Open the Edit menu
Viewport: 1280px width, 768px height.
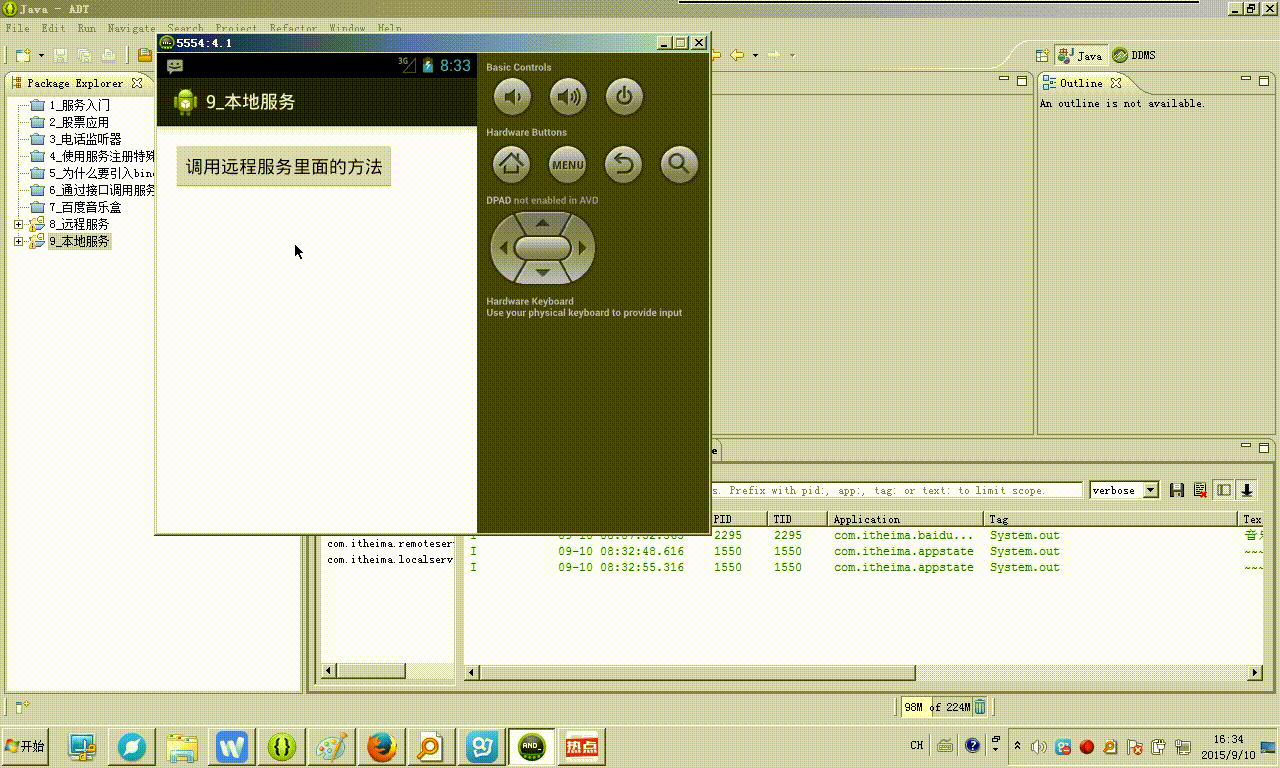tap(53, 28)
